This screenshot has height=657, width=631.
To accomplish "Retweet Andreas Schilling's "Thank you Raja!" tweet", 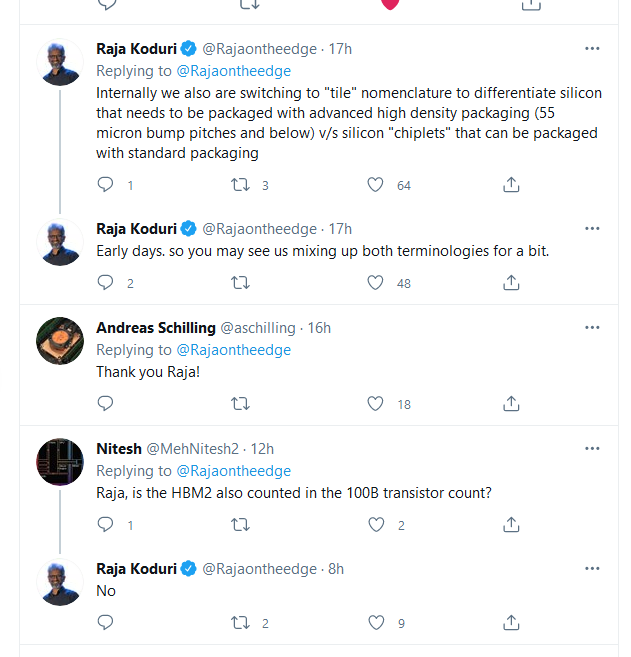I will [241, 404].
